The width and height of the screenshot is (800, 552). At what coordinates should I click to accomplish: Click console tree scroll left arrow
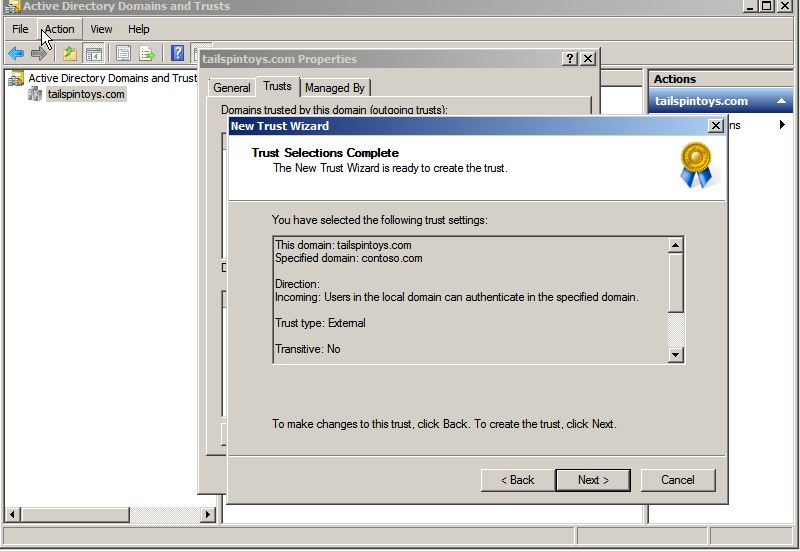[13, 515]
